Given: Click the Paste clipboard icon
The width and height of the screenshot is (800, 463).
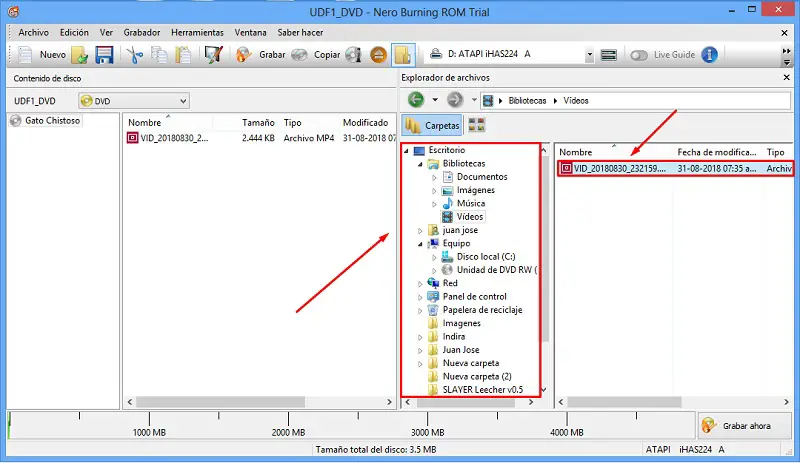Looking at the screenshot, I should (x=183, y=55).
